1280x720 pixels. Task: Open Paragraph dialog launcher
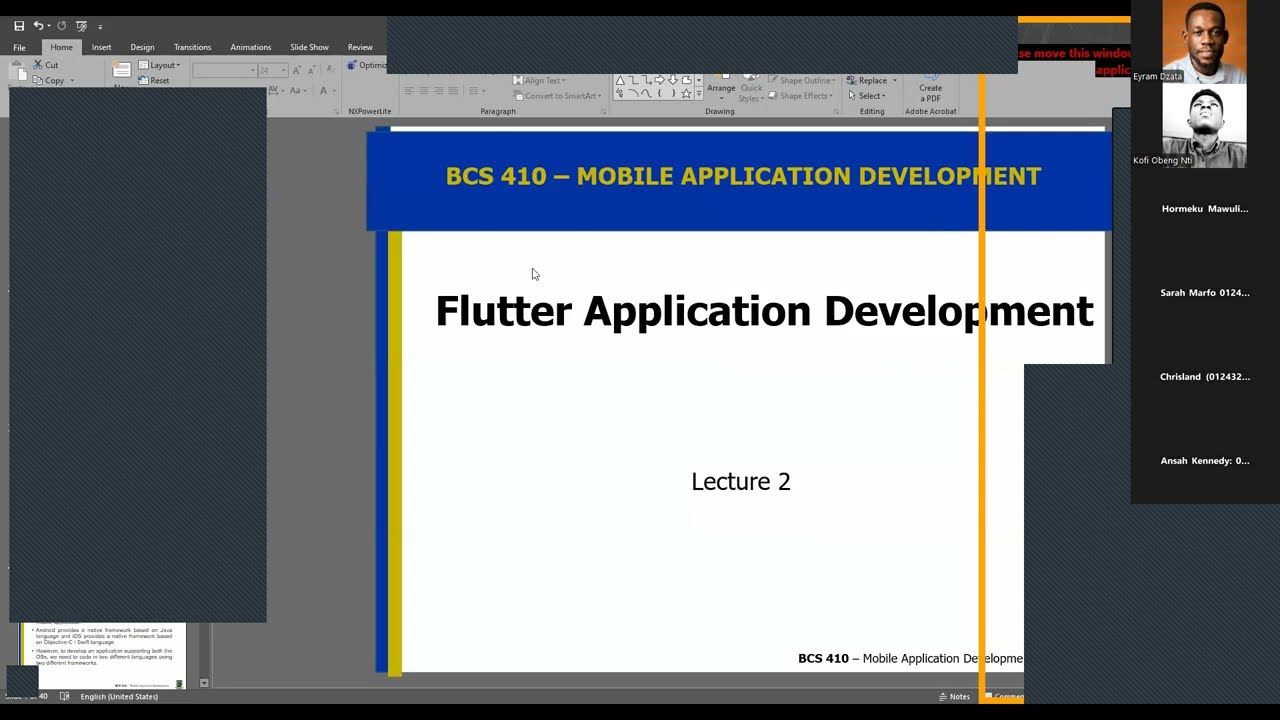603,112
